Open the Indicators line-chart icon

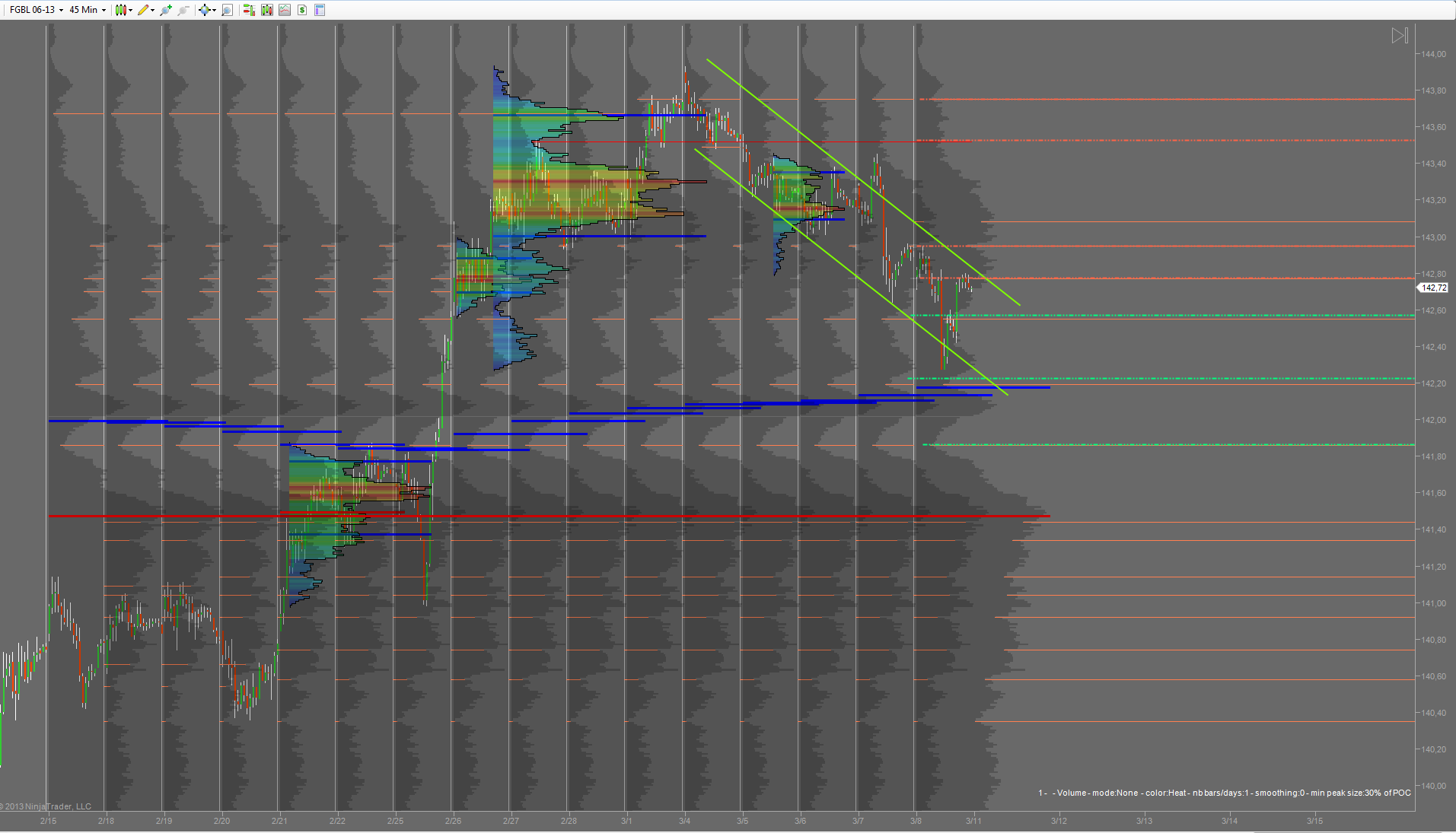click(285, 10)
